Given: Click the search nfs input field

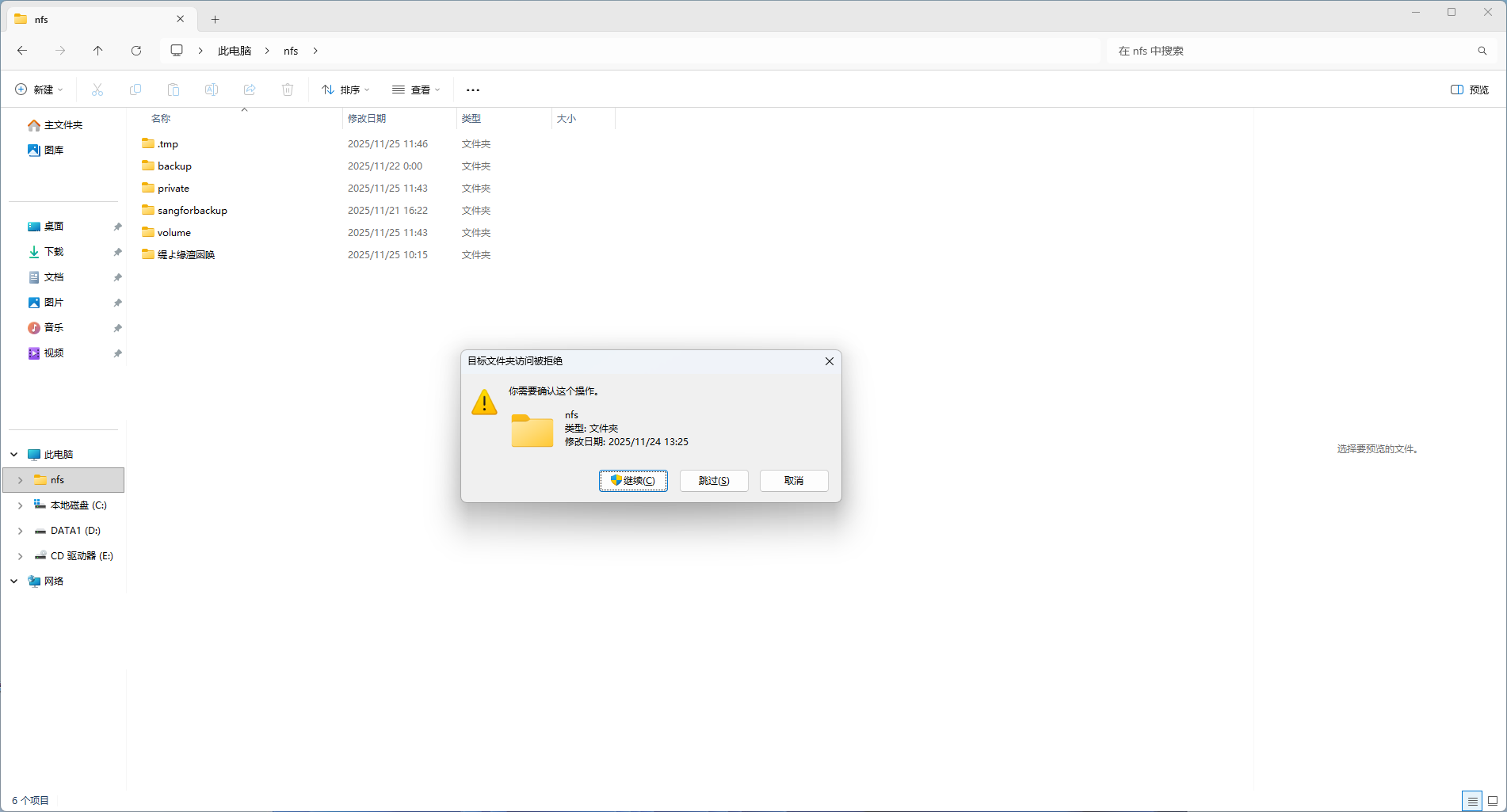Looking at the screenshot, I should [x=1291, y=51].
